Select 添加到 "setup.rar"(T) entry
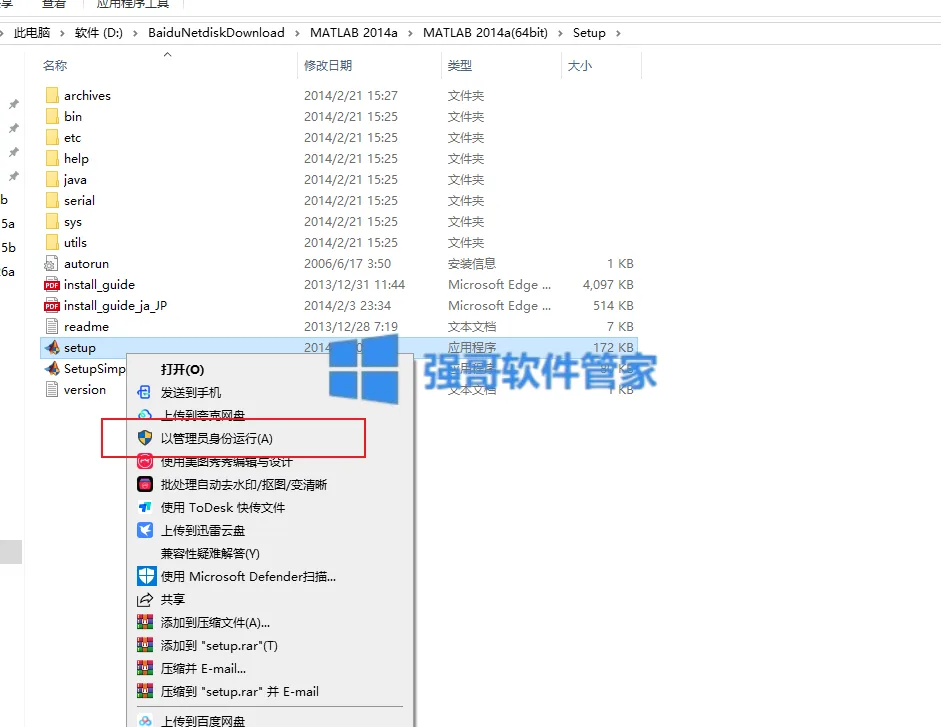 (219, 646)
